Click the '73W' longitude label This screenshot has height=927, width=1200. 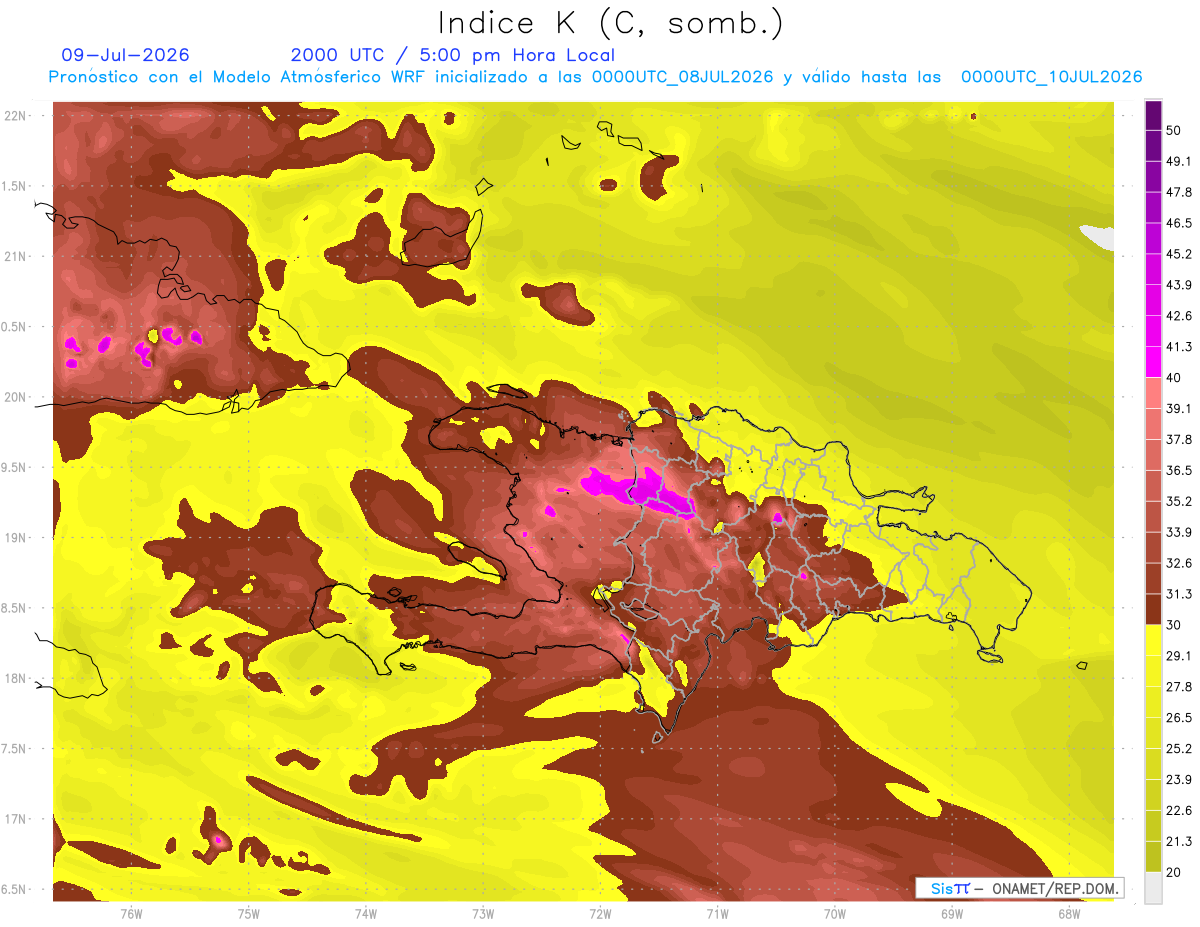pyautogui.click(x=483, y=914)
